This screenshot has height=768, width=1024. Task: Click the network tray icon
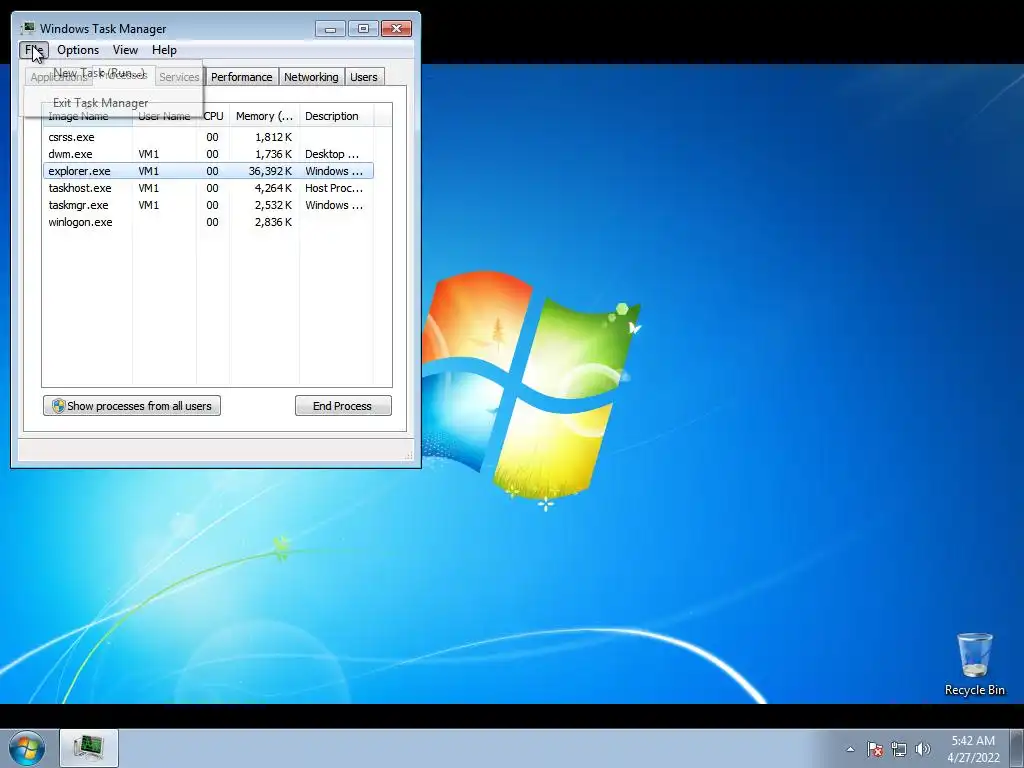pos(899,749)
